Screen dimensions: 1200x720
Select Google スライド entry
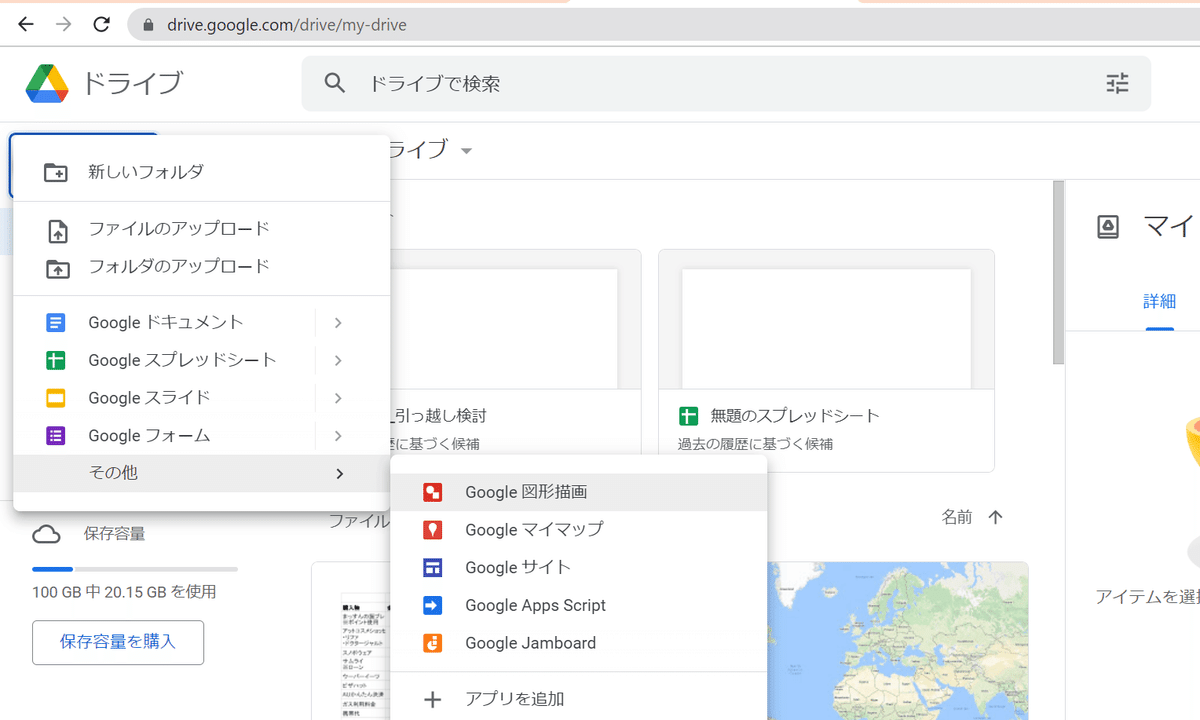(x=201, y=398)
